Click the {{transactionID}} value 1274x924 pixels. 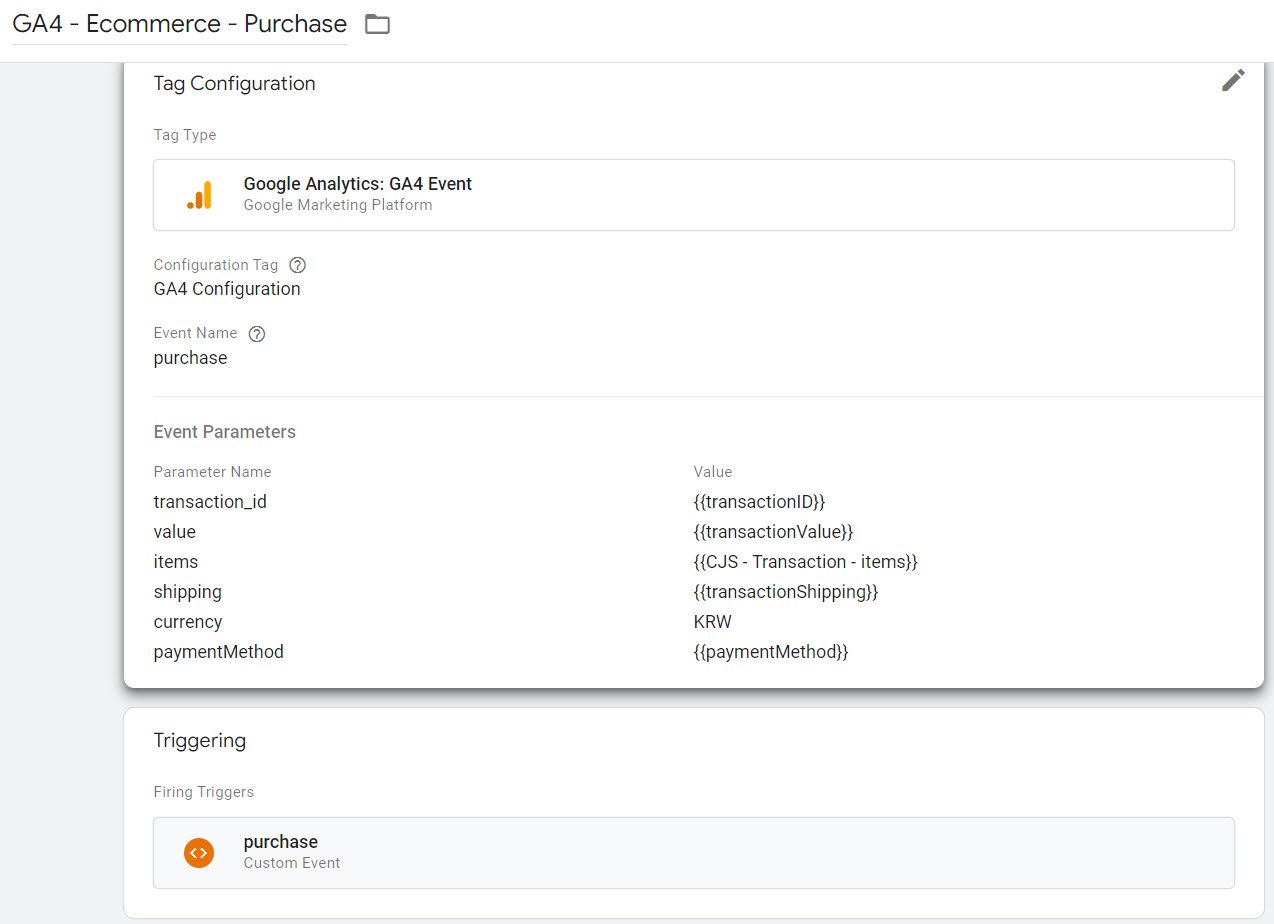pos(759,502)
